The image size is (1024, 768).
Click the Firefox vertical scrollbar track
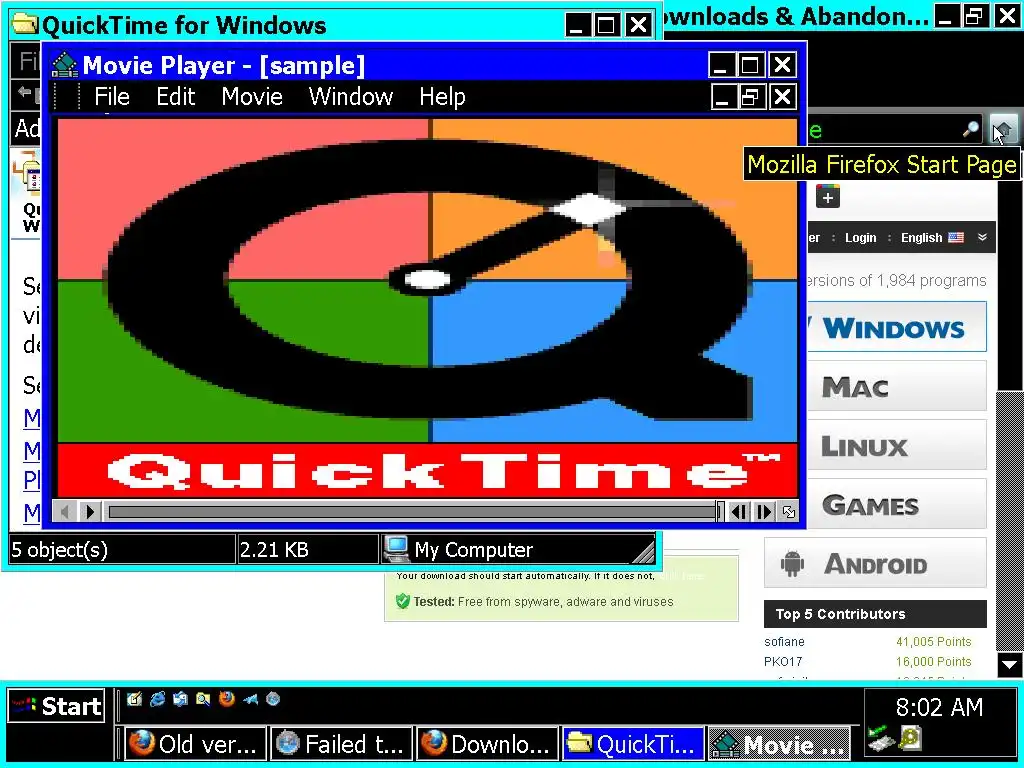pos(1010,520)
